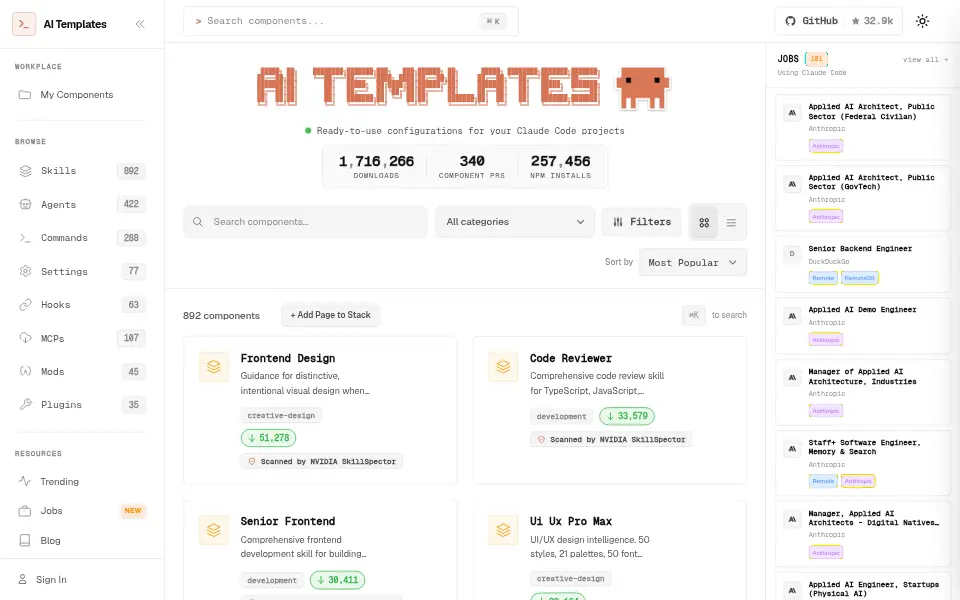960x600 pixels.
Task: Click the 101 jobs count badge
Action: (x=816, y=59)
